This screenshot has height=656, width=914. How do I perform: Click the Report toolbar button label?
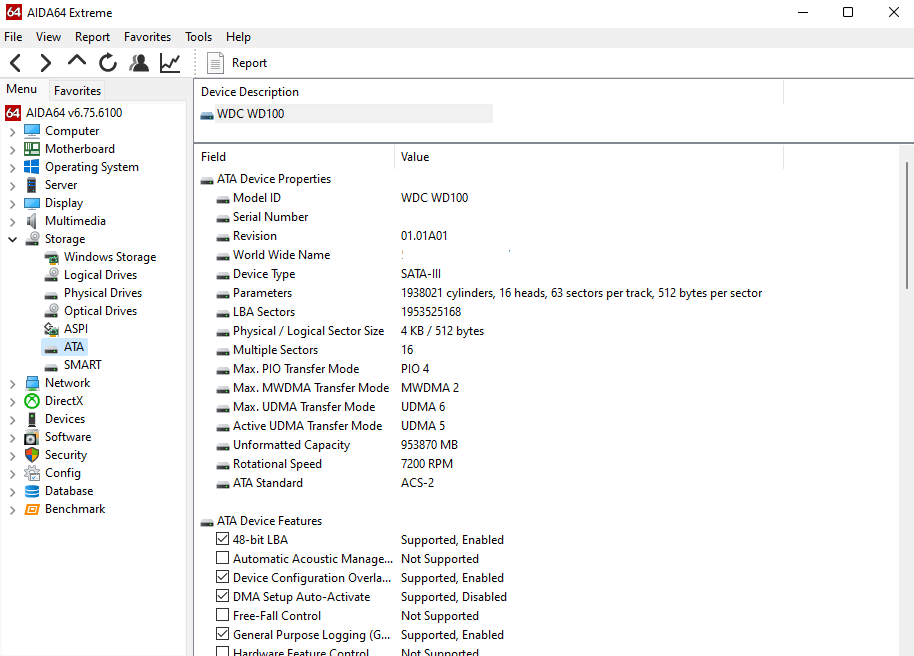[249, 63]
